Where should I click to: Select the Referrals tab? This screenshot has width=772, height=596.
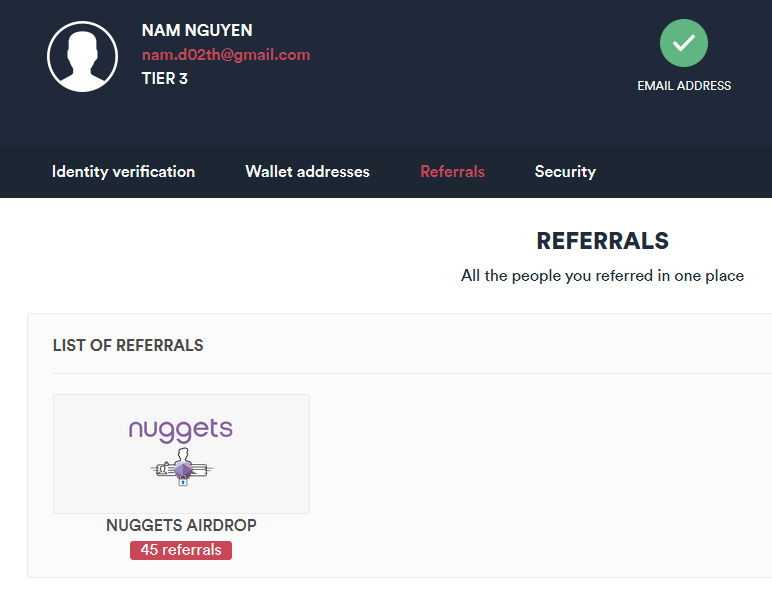[452, 172]
